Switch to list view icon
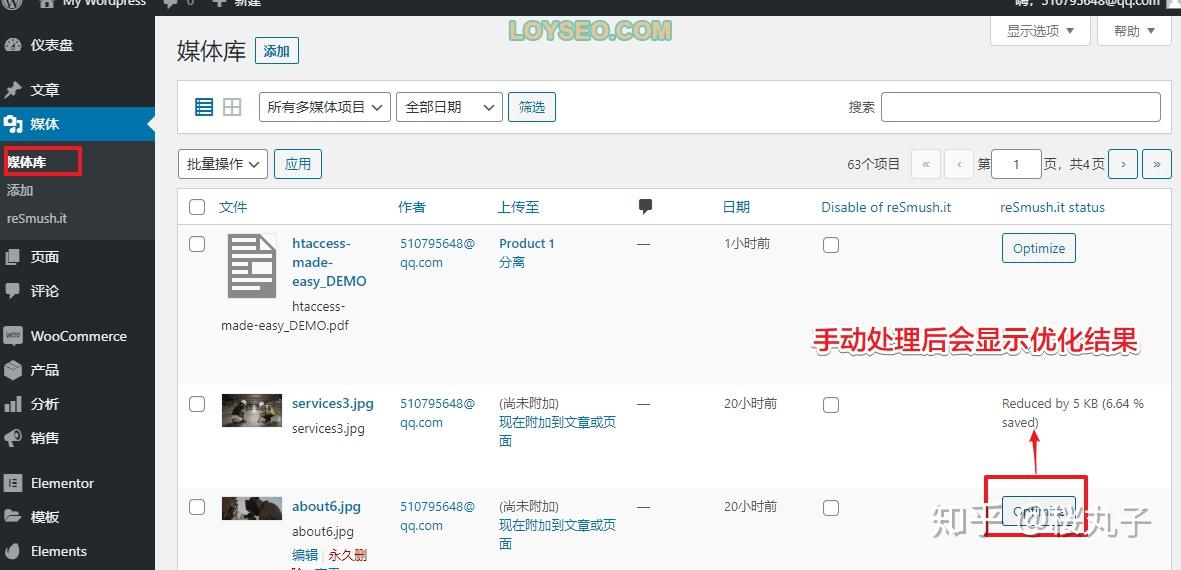Screen dimensions: 1181x570 point(204,107)
